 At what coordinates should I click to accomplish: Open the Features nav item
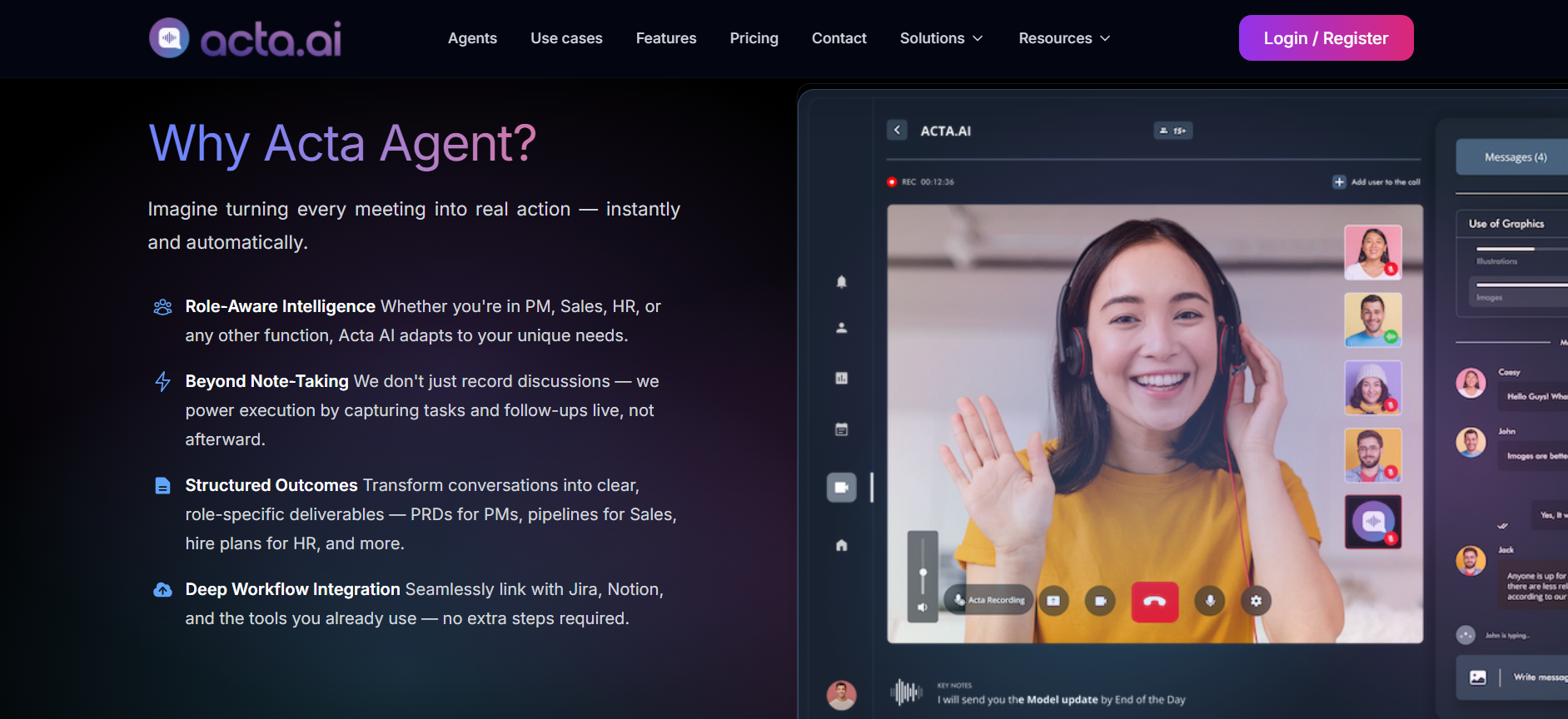[x=666, y=38]
